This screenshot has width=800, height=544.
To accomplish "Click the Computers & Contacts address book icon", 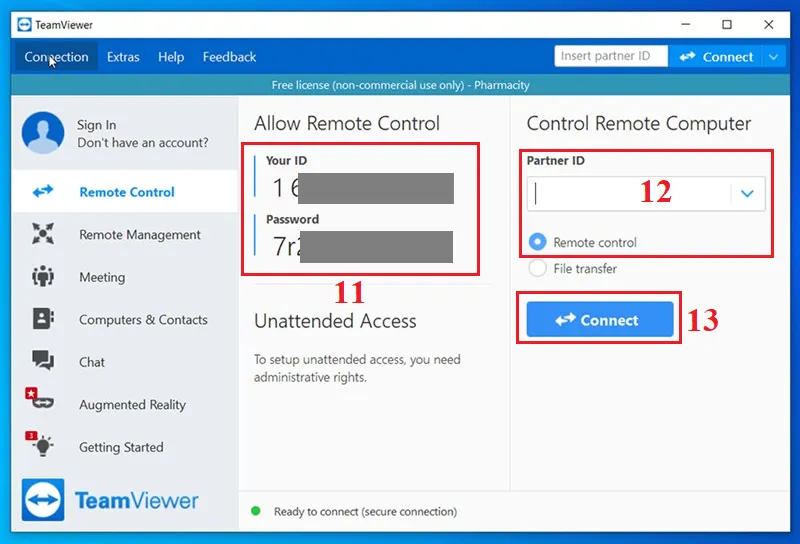I will [43, 318].
